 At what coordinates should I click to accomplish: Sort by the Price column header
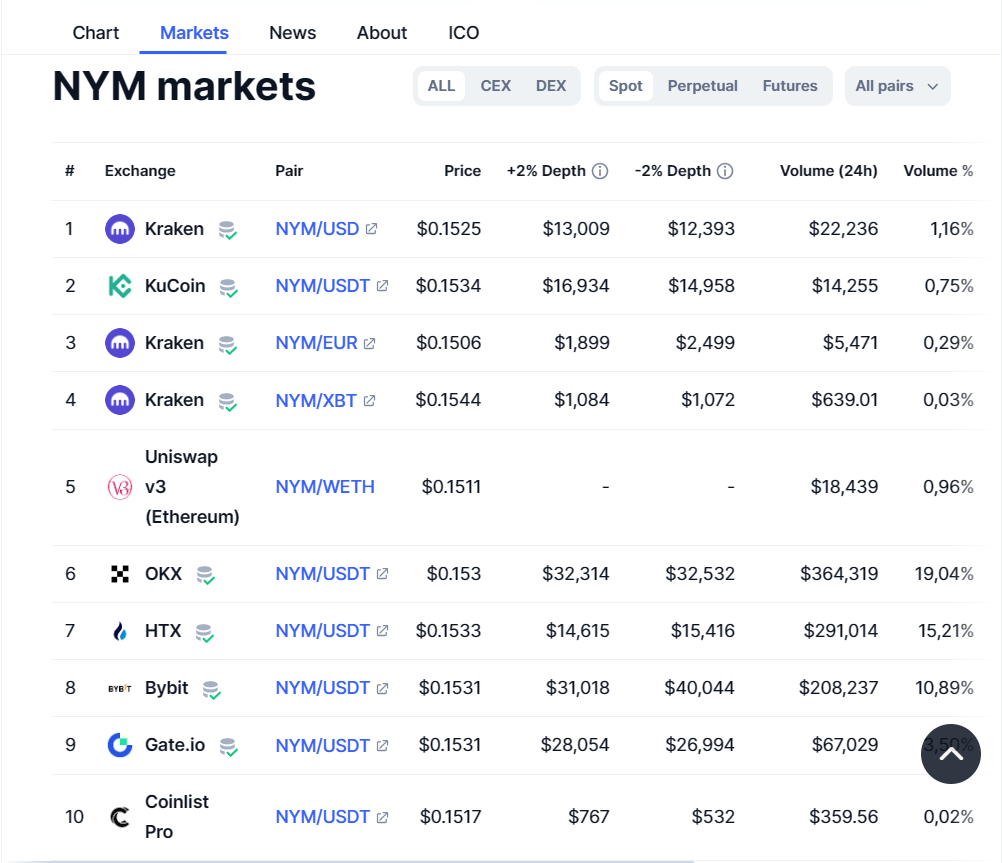tap(462, 171)
